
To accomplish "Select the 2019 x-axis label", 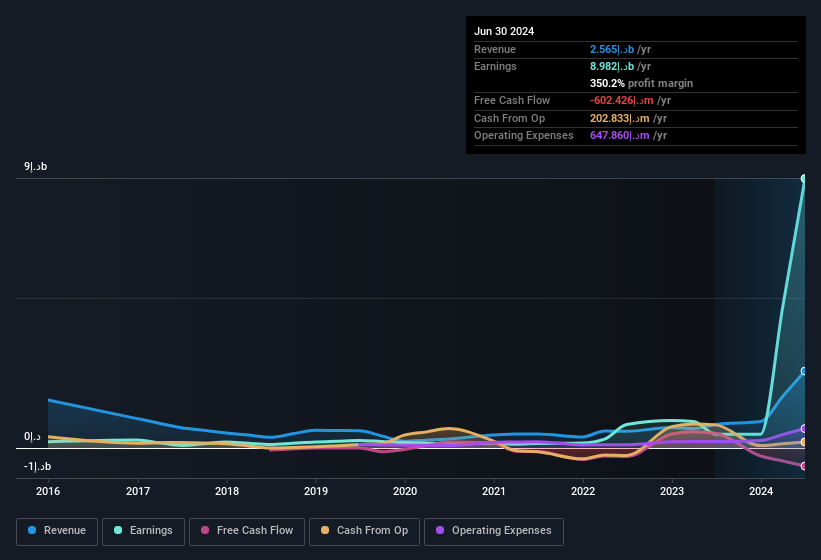I will coord(316,491).
